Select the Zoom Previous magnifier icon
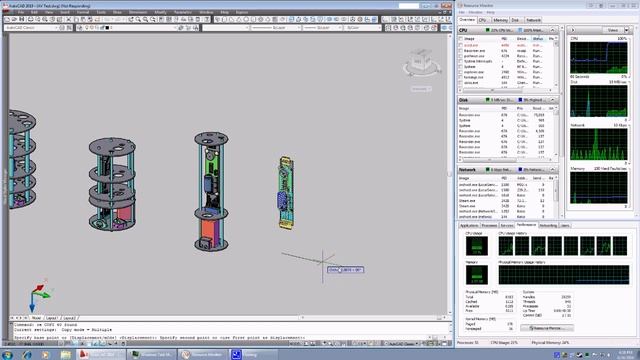640x360 pixels. [x=153, y=19]
